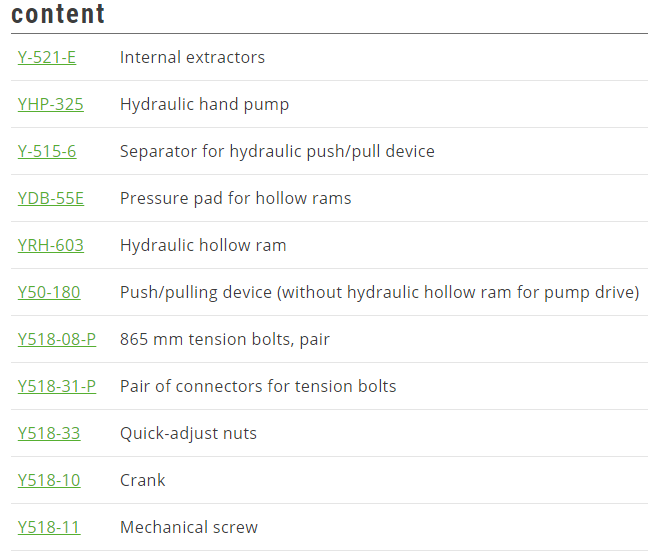Follow the YDB-55E link
This screenshot has width=649, height=555.
coord(51,199)
